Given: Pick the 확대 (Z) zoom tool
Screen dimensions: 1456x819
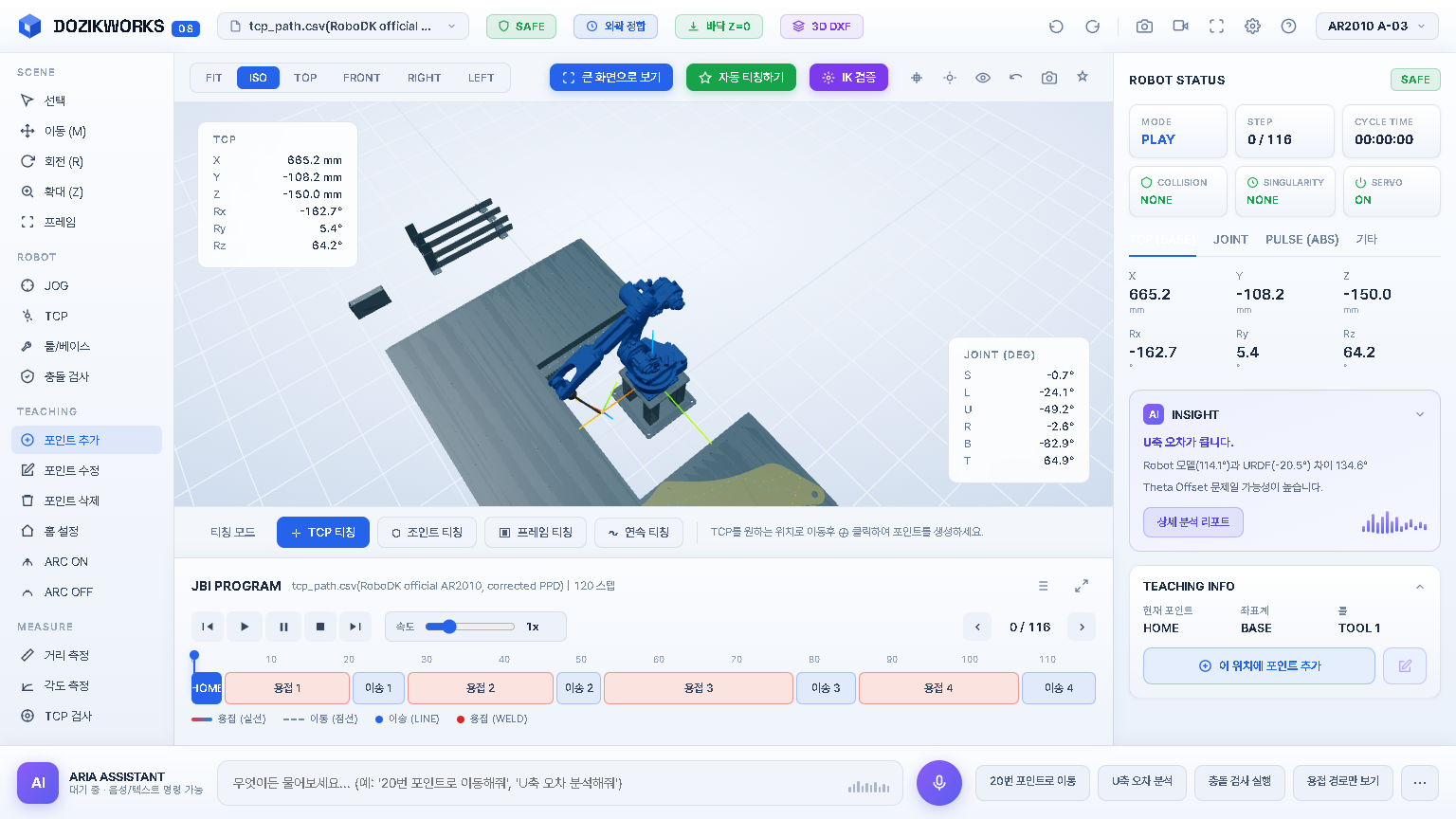Looking at the screenshot, I should pyautogui.click(x=86, y=191).
